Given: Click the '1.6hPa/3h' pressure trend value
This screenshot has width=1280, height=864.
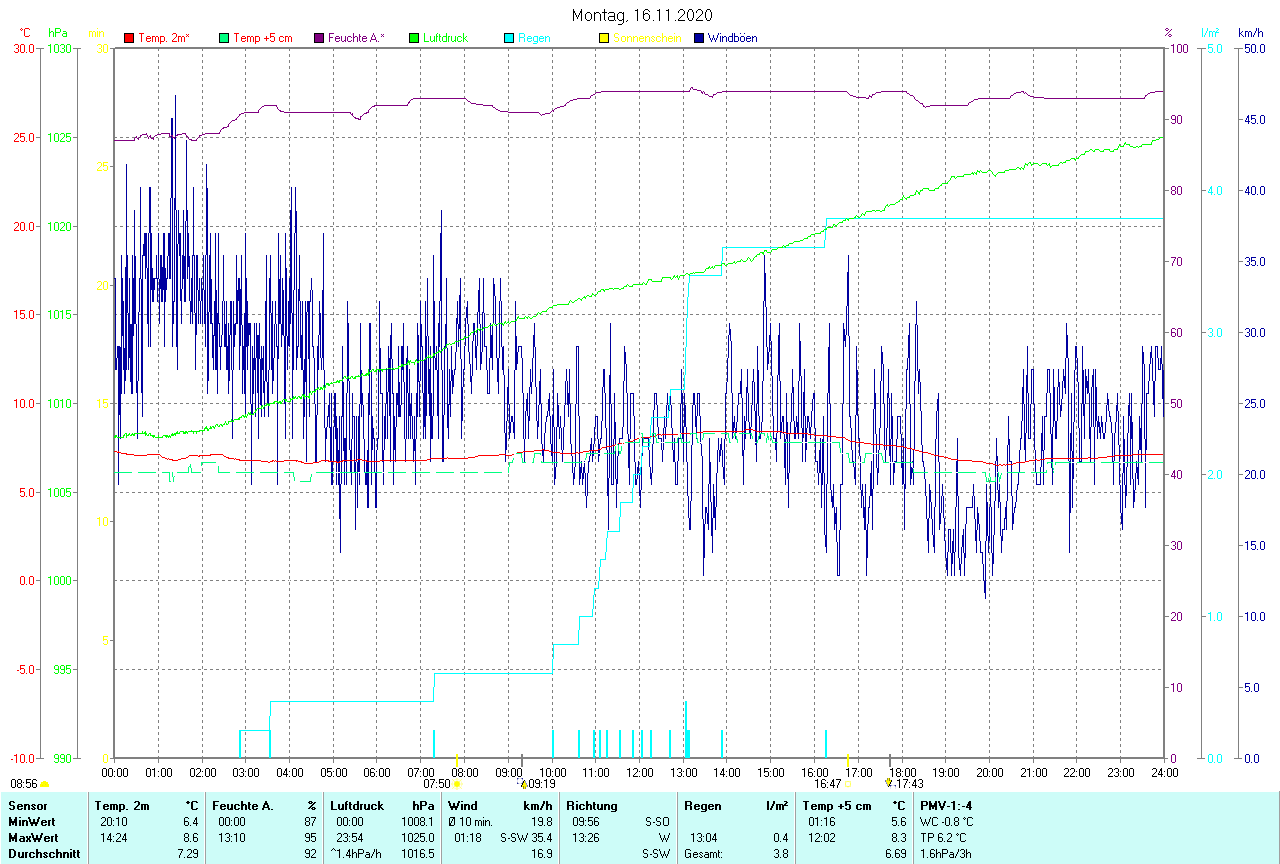Looking at the screenshot, I should pyautogui.click(x=945, y=853).
